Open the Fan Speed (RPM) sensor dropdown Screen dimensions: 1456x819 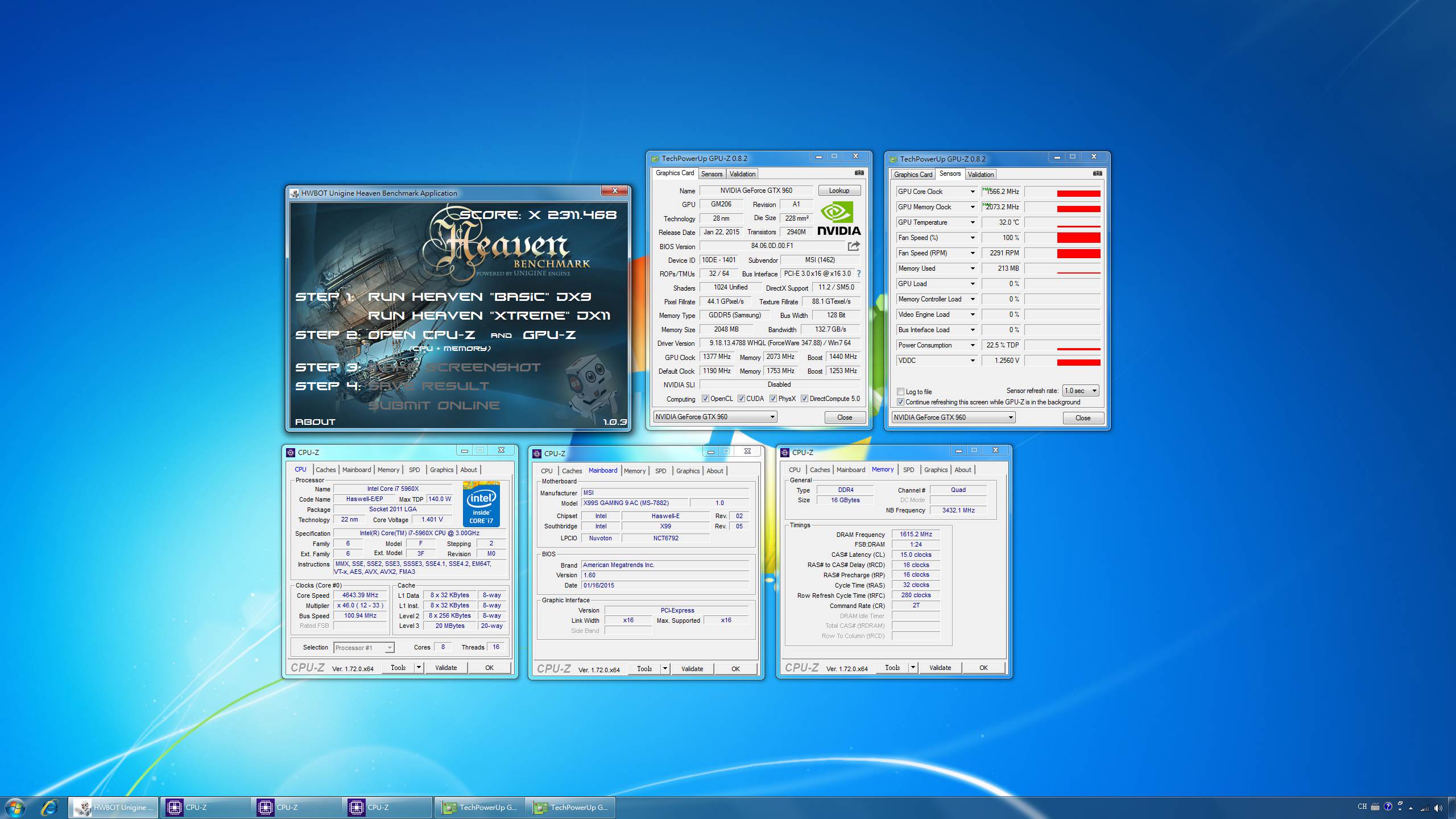coord(973,253)
